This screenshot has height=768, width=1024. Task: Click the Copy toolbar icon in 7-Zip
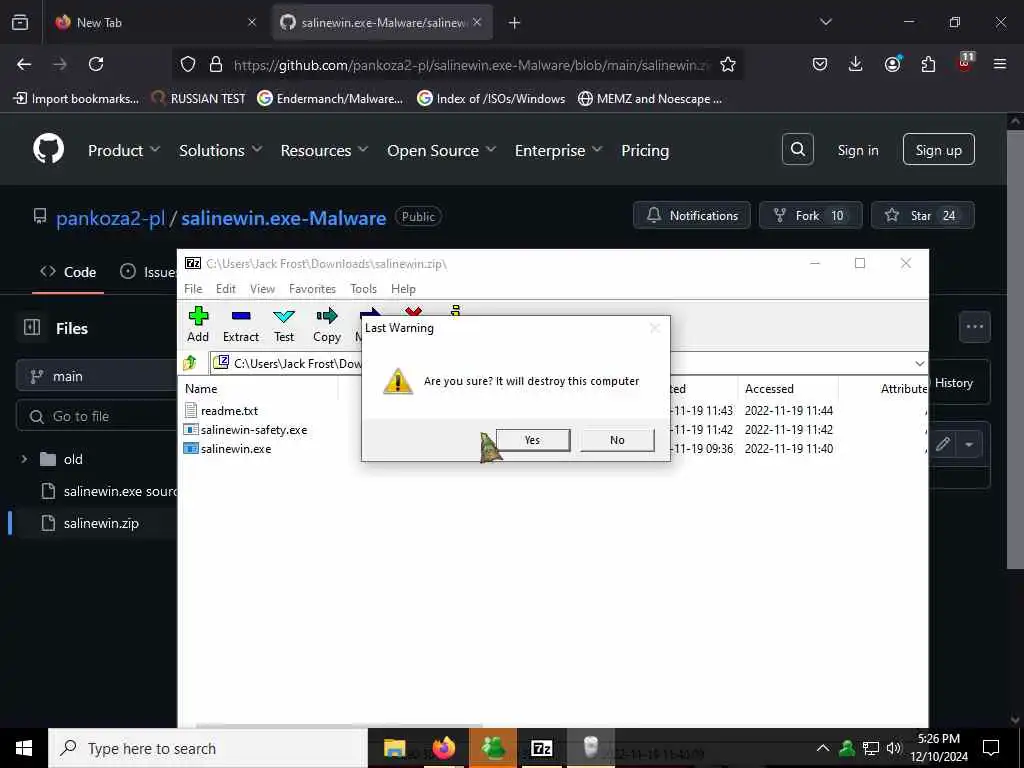[327, 325]
